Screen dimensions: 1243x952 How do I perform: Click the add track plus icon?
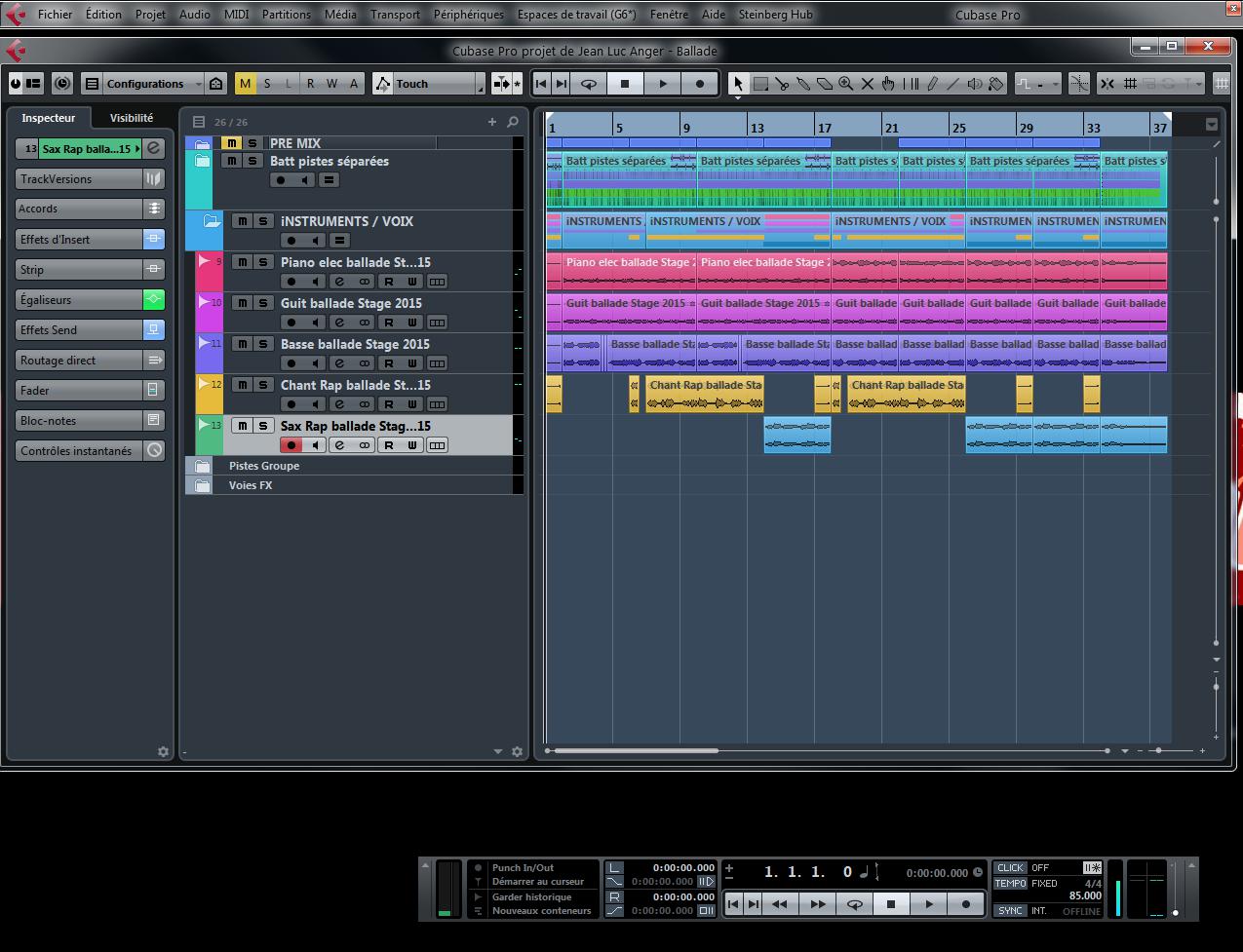pyautogui.click(x=492, y=122)
